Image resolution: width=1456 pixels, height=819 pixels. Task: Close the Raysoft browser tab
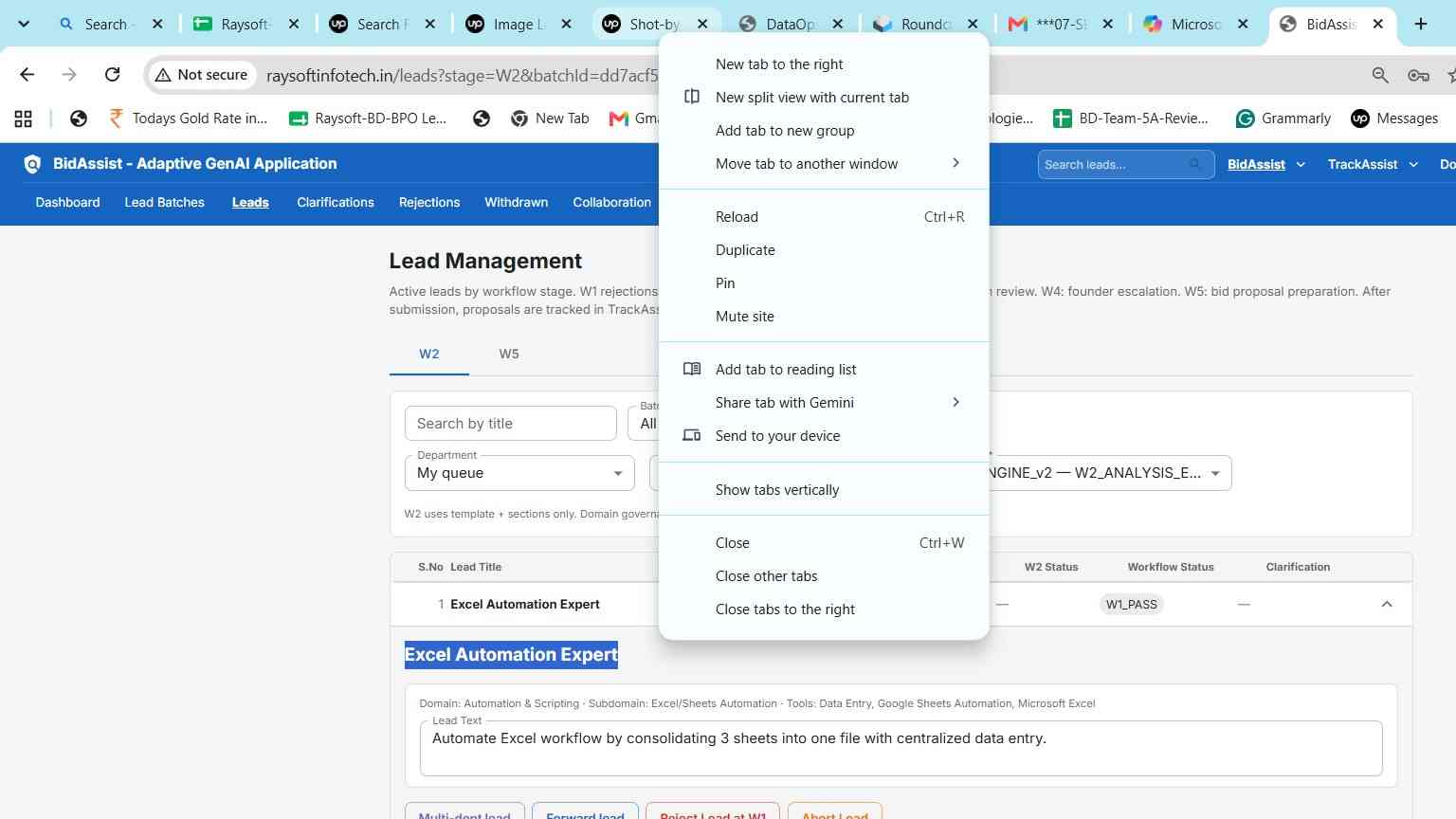point(294,24)
